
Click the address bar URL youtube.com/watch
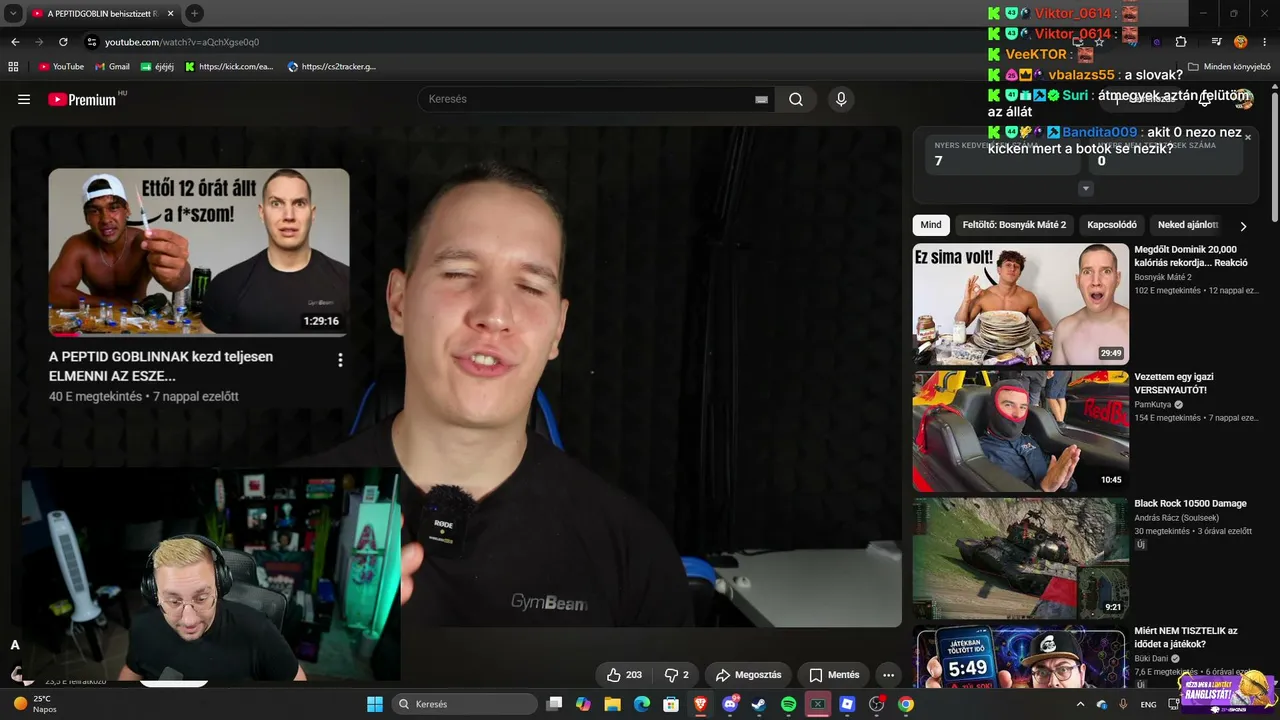182,42
